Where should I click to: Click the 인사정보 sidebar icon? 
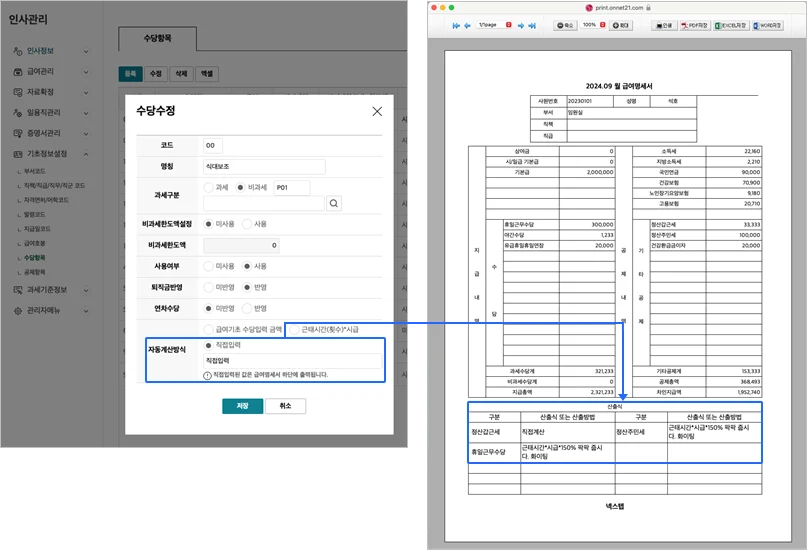coord(18,50)
